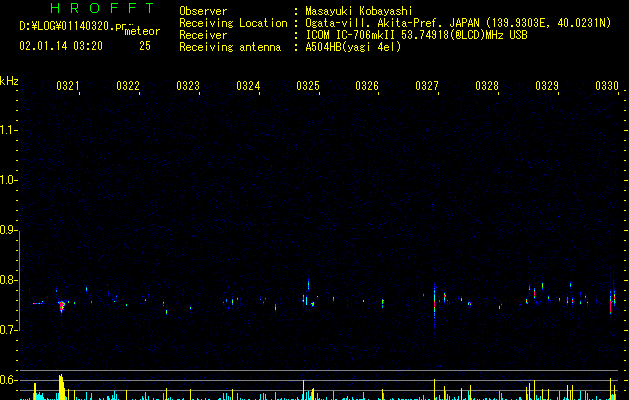Click the 0330 time marker

click(607, 86)
